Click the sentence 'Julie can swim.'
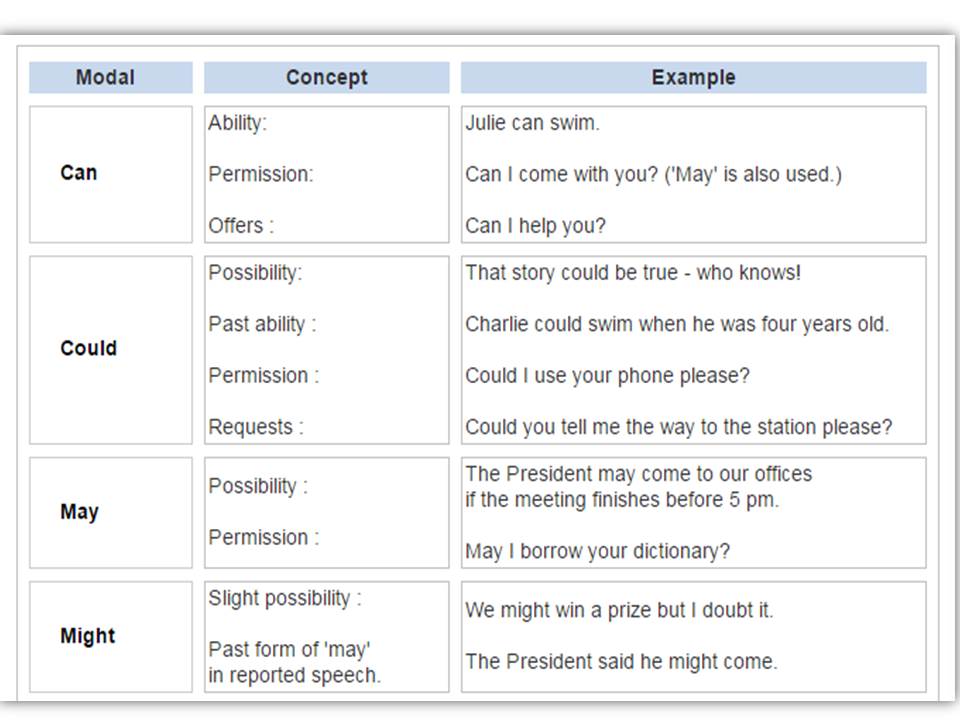 [x=532, y=123]
